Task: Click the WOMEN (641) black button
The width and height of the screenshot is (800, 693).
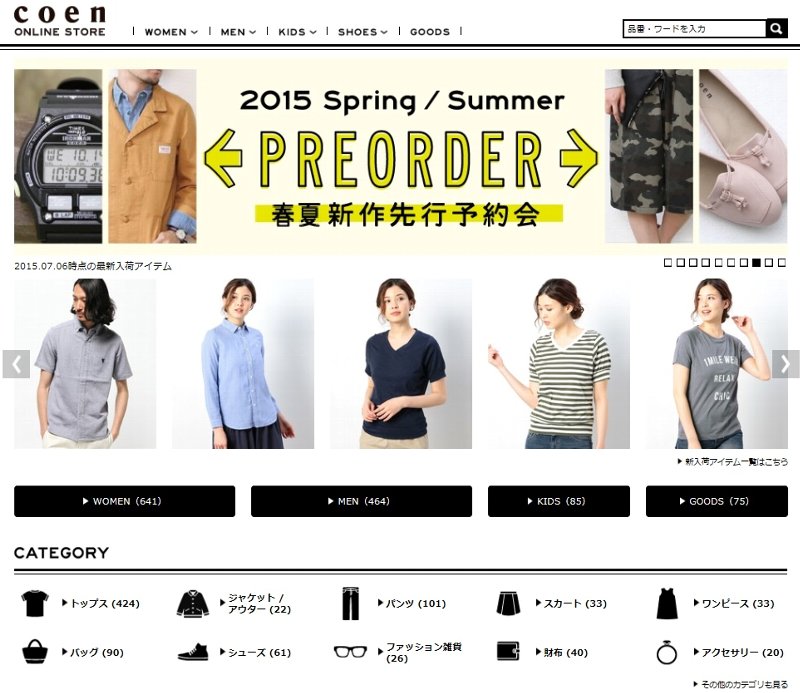Action: [124, 501]
